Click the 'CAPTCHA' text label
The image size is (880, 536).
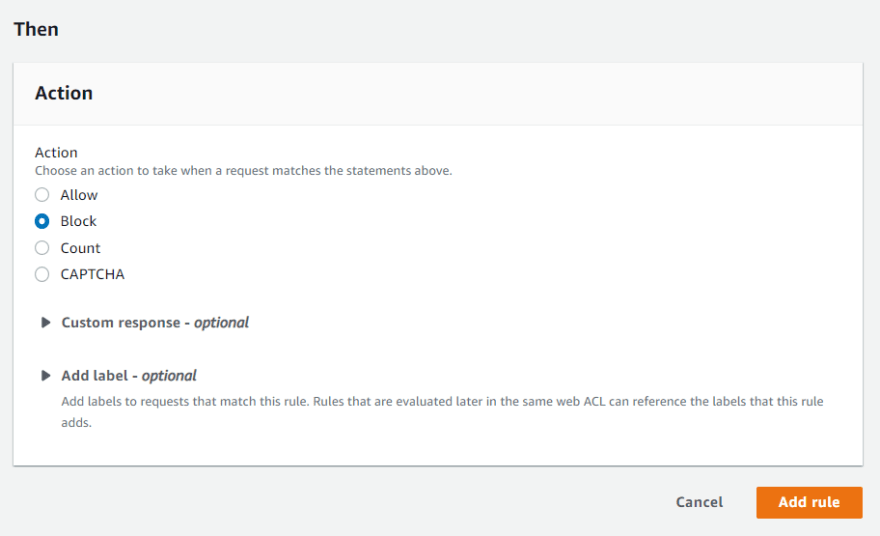point(93,274)
